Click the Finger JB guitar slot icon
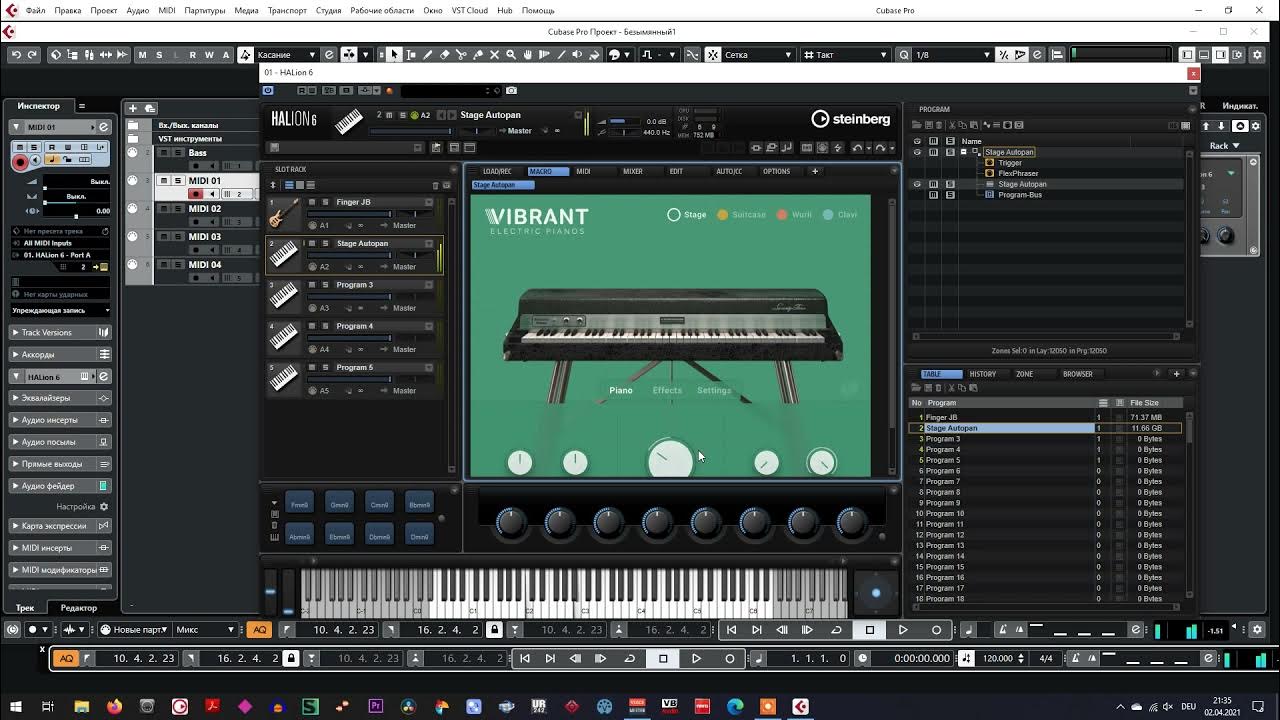Image resolution: width=1280 pixels, height=720 pixels. pos(284,213)
